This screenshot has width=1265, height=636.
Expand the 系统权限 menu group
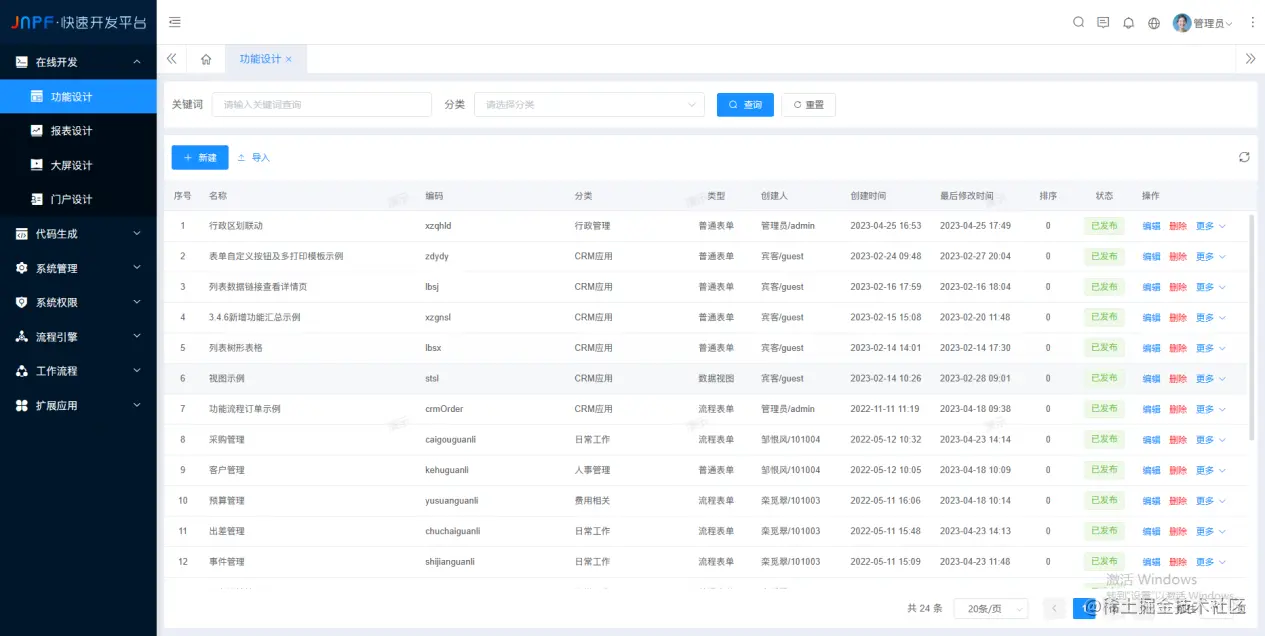(137, 302)
